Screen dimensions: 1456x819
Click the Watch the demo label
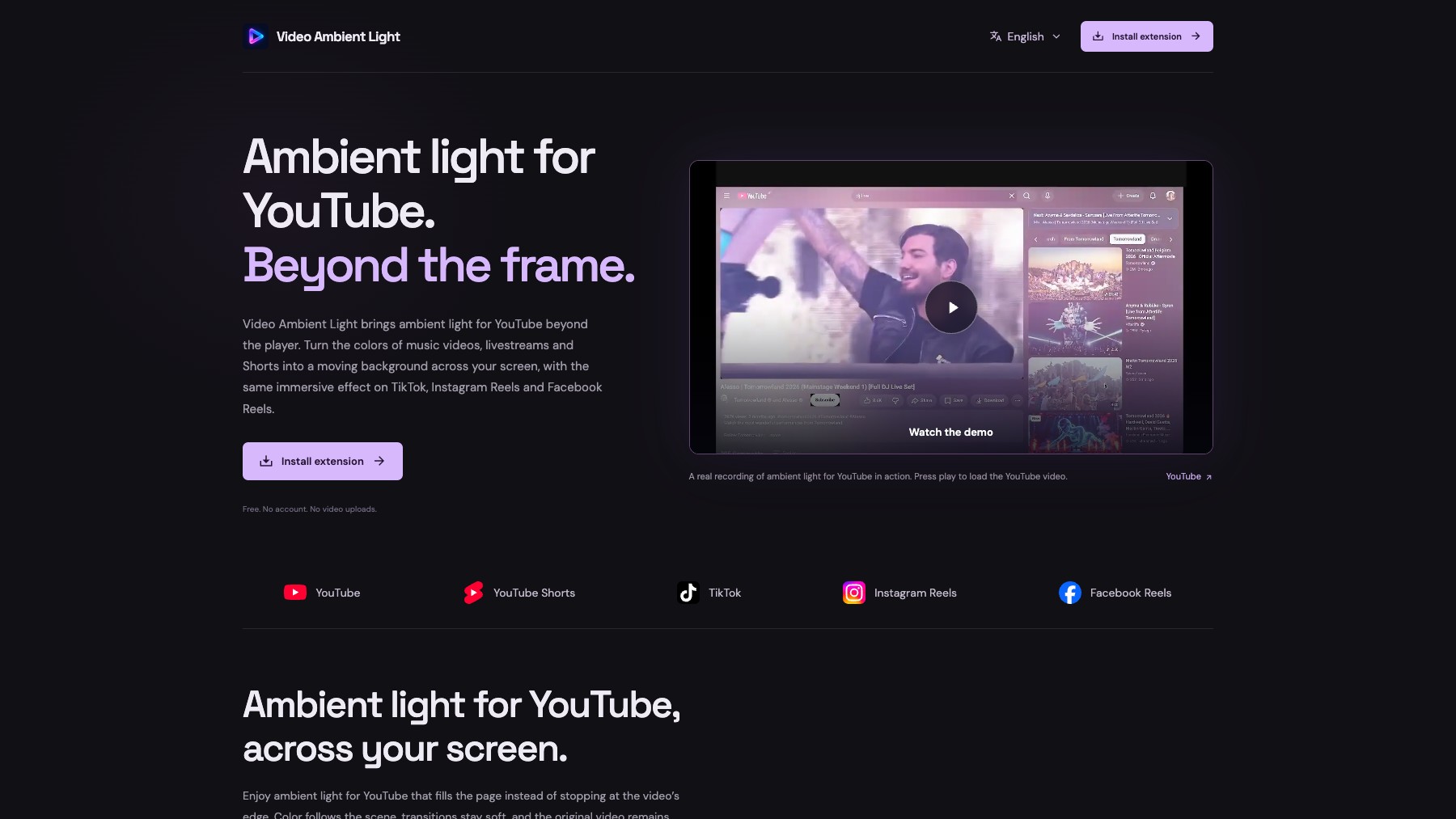[951, 432]
